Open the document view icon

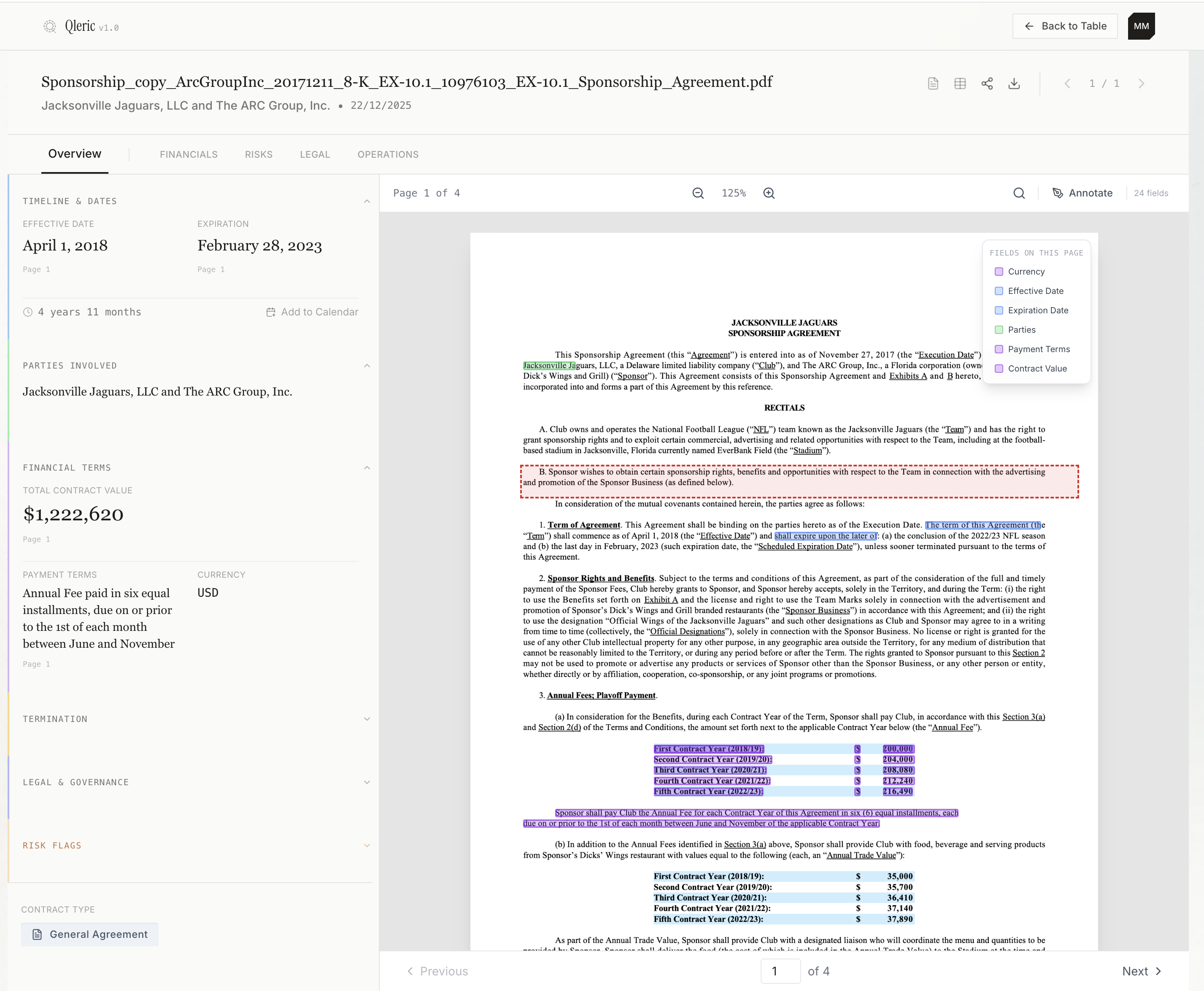point(933,83)
